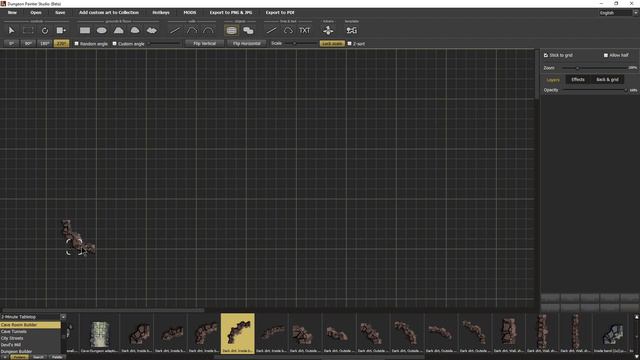
Task: Pick the freehand cloud line tool
Action: click(288, 30)
